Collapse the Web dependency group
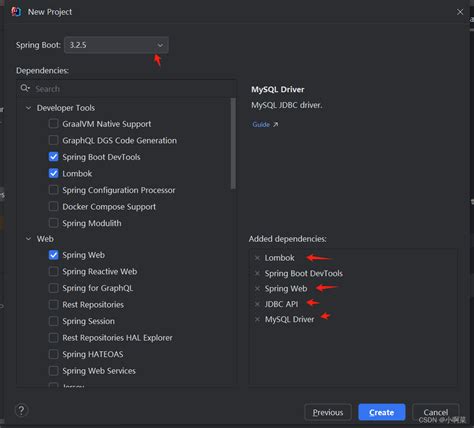474x428 pixels. [x=28, y=239]
